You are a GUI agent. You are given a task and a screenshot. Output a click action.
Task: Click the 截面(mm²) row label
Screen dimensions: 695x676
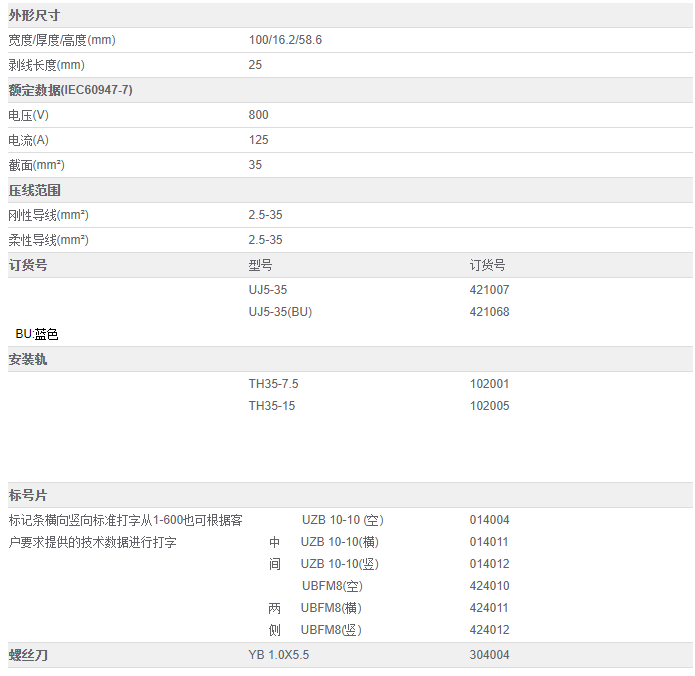(37, 165)
